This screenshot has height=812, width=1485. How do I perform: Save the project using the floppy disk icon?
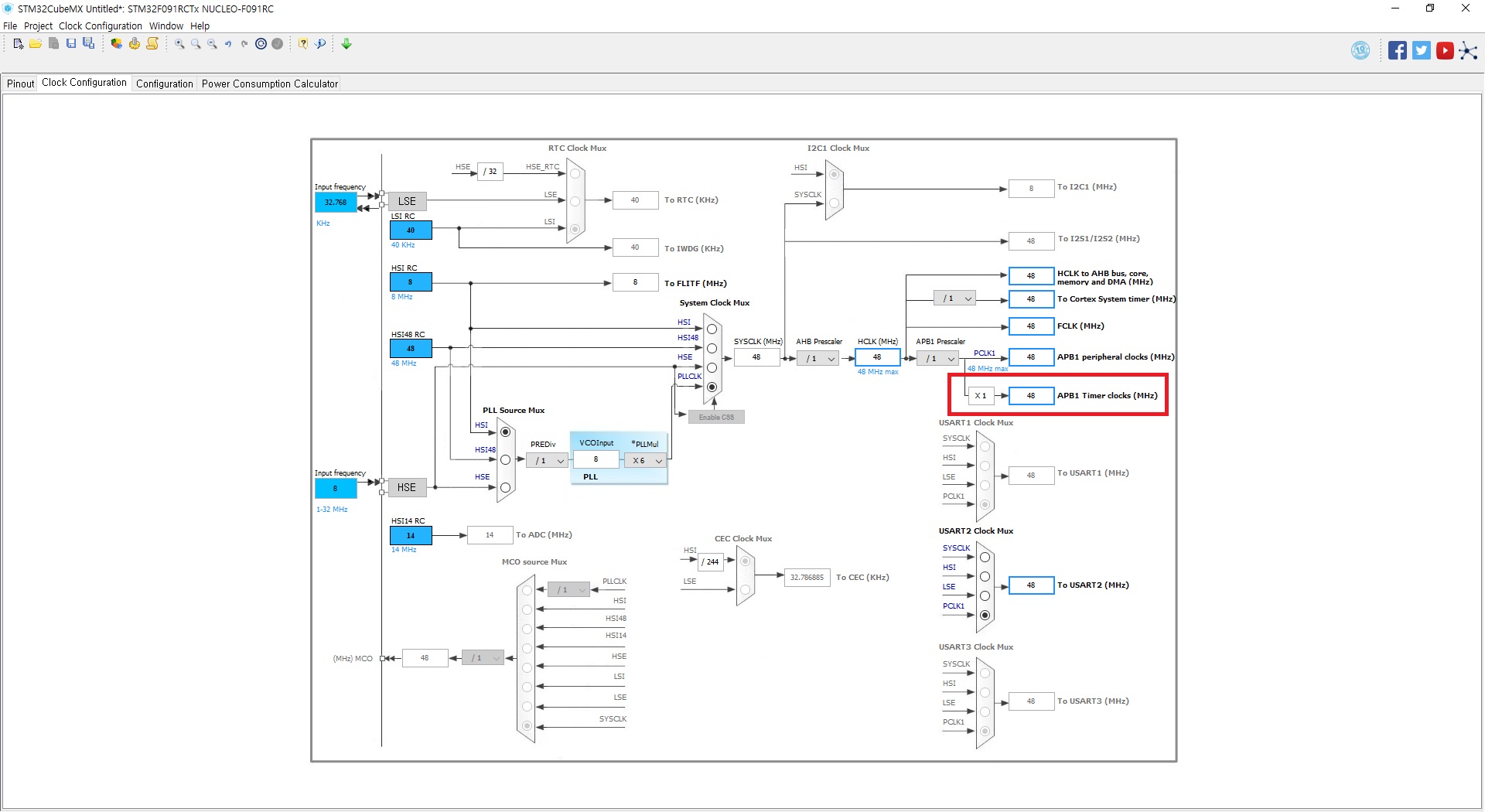(72, 44)
